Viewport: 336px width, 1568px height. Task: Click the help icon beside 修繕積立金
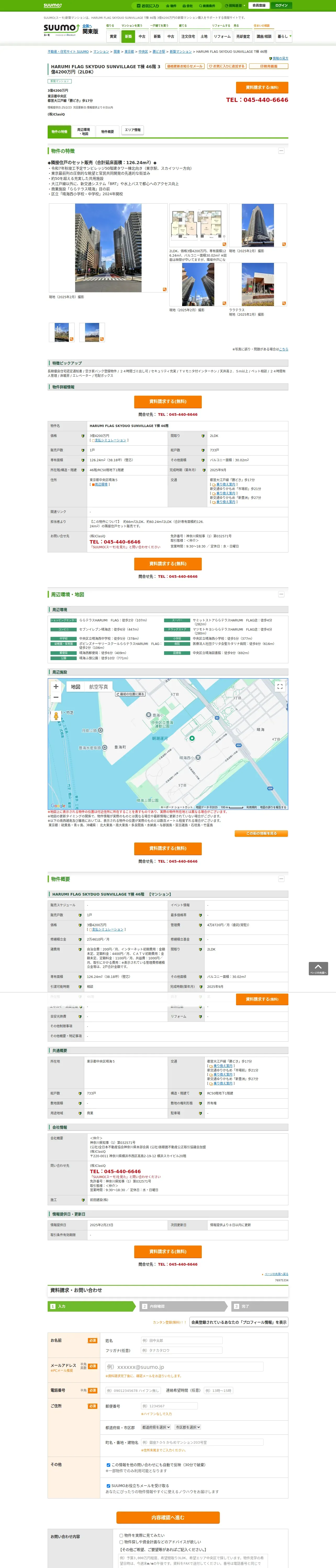click(80, 939)
